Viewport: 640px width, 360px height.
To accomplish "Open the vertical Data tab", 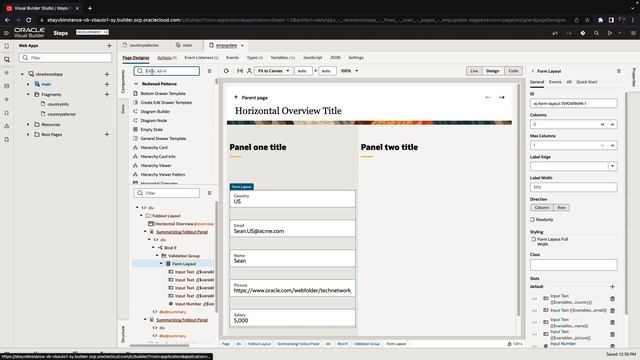I will coord(123,109).
